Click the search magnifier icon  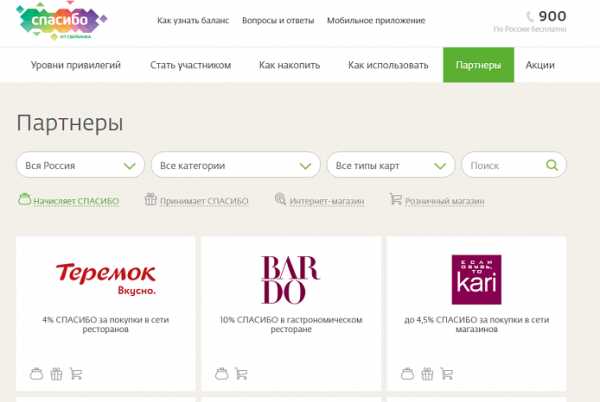551,165
